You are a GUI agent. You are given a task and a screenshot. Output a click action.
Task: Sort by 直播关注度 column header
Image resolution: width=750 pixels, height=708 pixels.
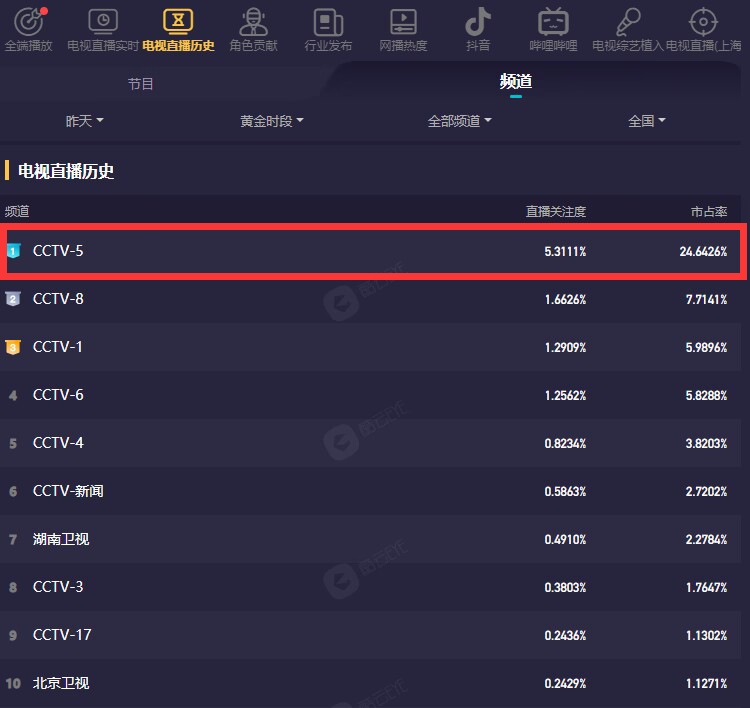556,211
